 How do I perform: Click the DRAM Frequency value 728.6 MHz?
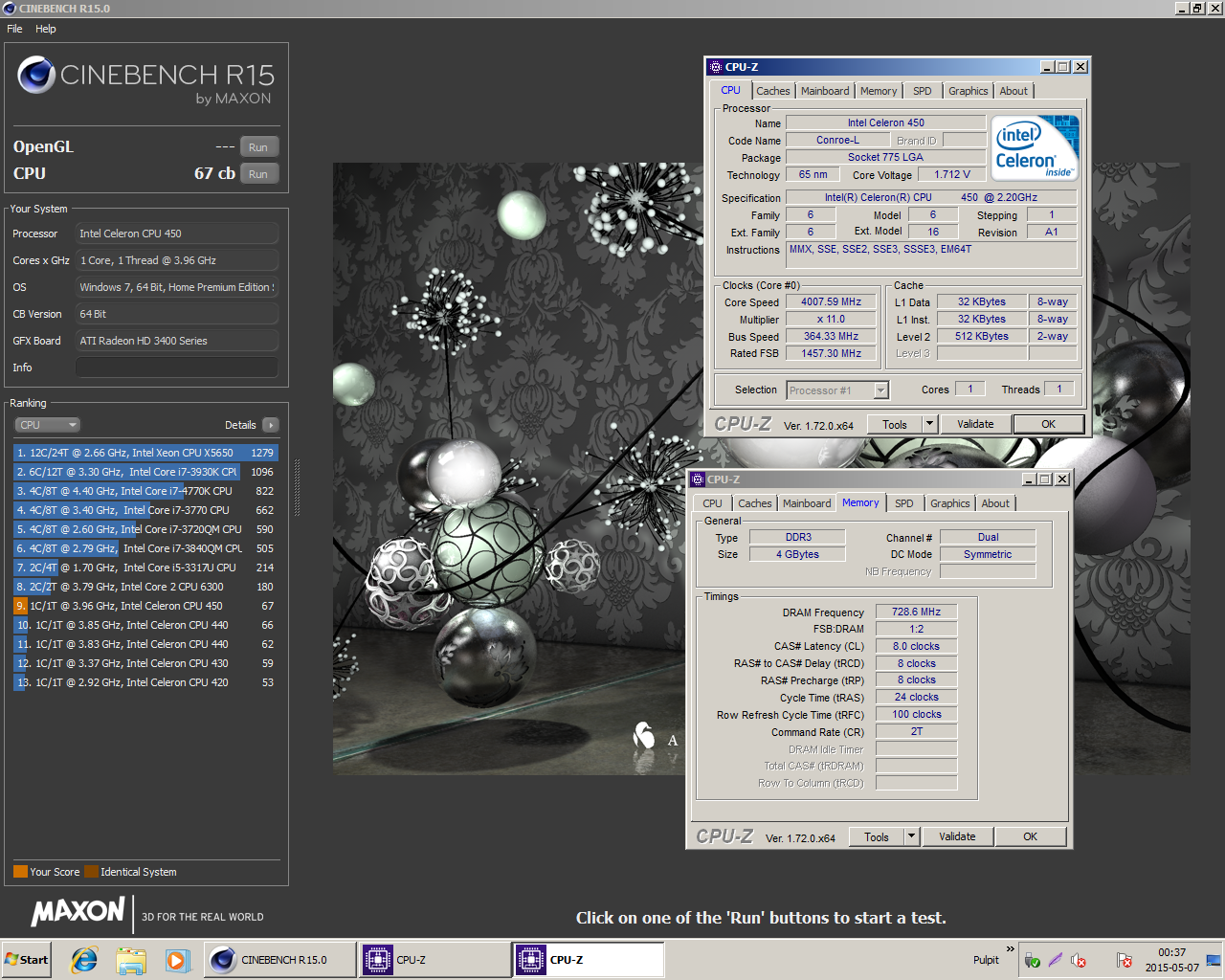click(x=916, y=612)
